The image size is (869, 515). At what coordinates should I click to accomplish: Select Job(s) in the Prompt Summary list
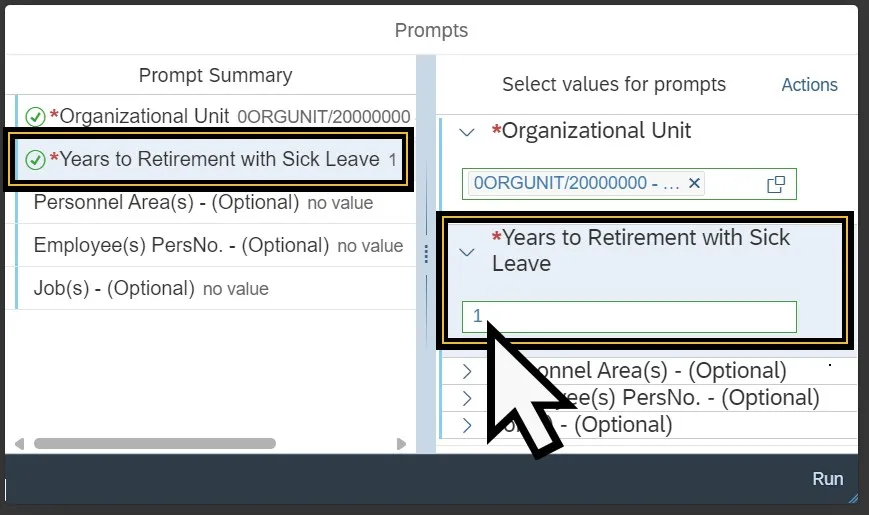point(114,289)
